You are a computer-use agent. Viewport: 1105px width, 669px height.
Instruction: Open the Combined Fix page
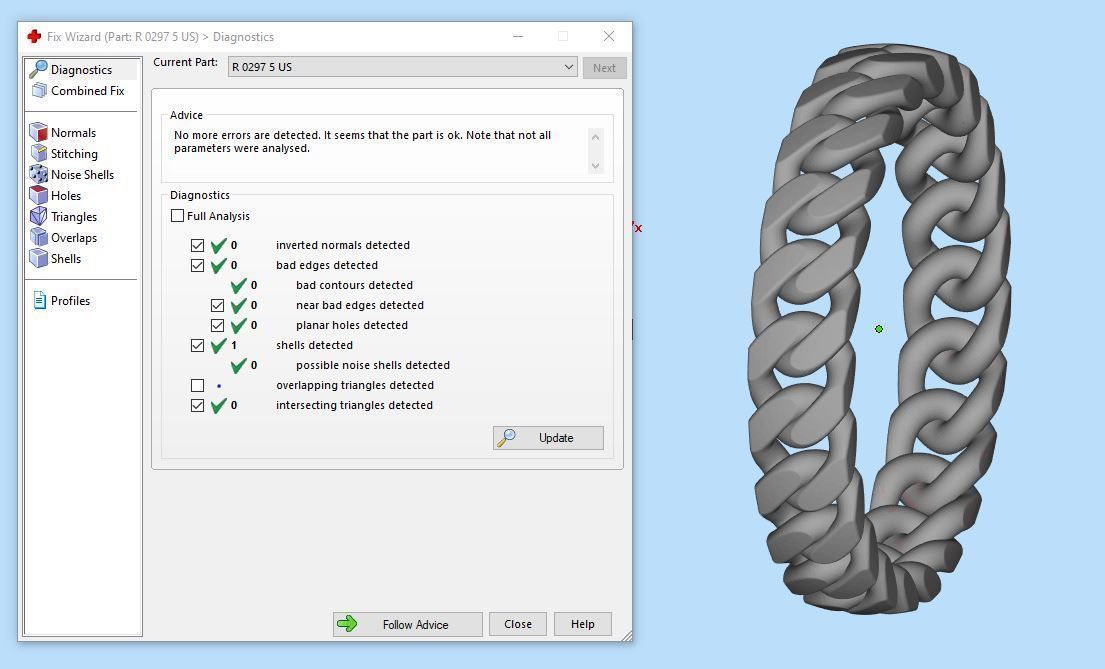(x=87, y=91)
